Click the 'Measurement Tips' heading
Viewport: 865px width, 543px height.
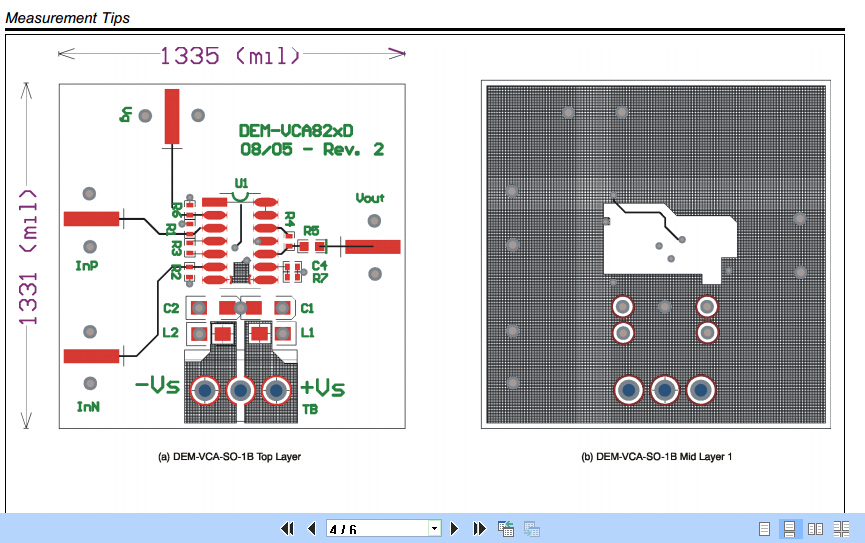click(67, 18)
